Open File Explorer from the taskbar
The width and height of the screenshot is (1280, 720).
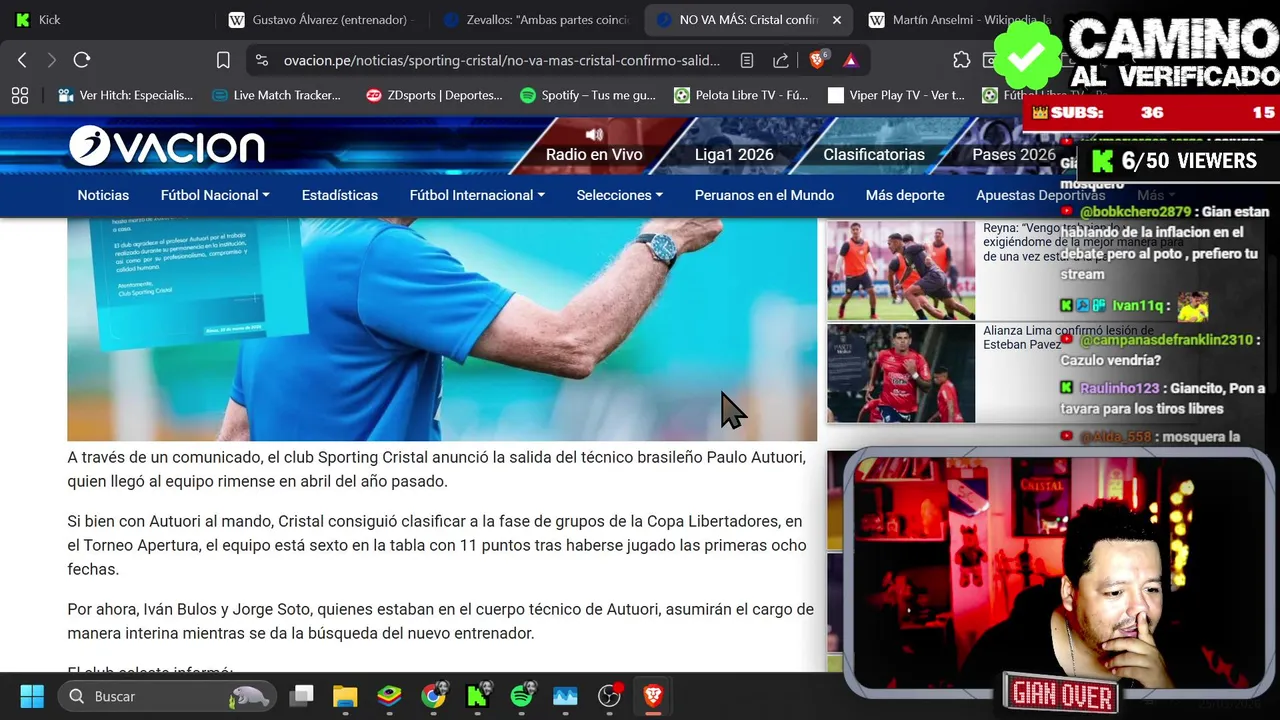[x=345, y=696]
